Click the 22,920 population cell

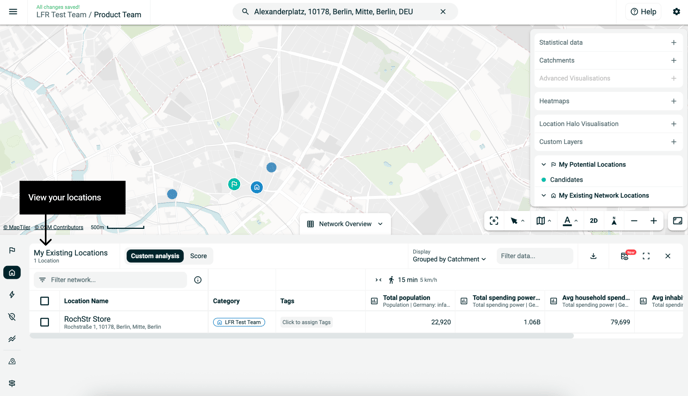[x=441, y=322]
